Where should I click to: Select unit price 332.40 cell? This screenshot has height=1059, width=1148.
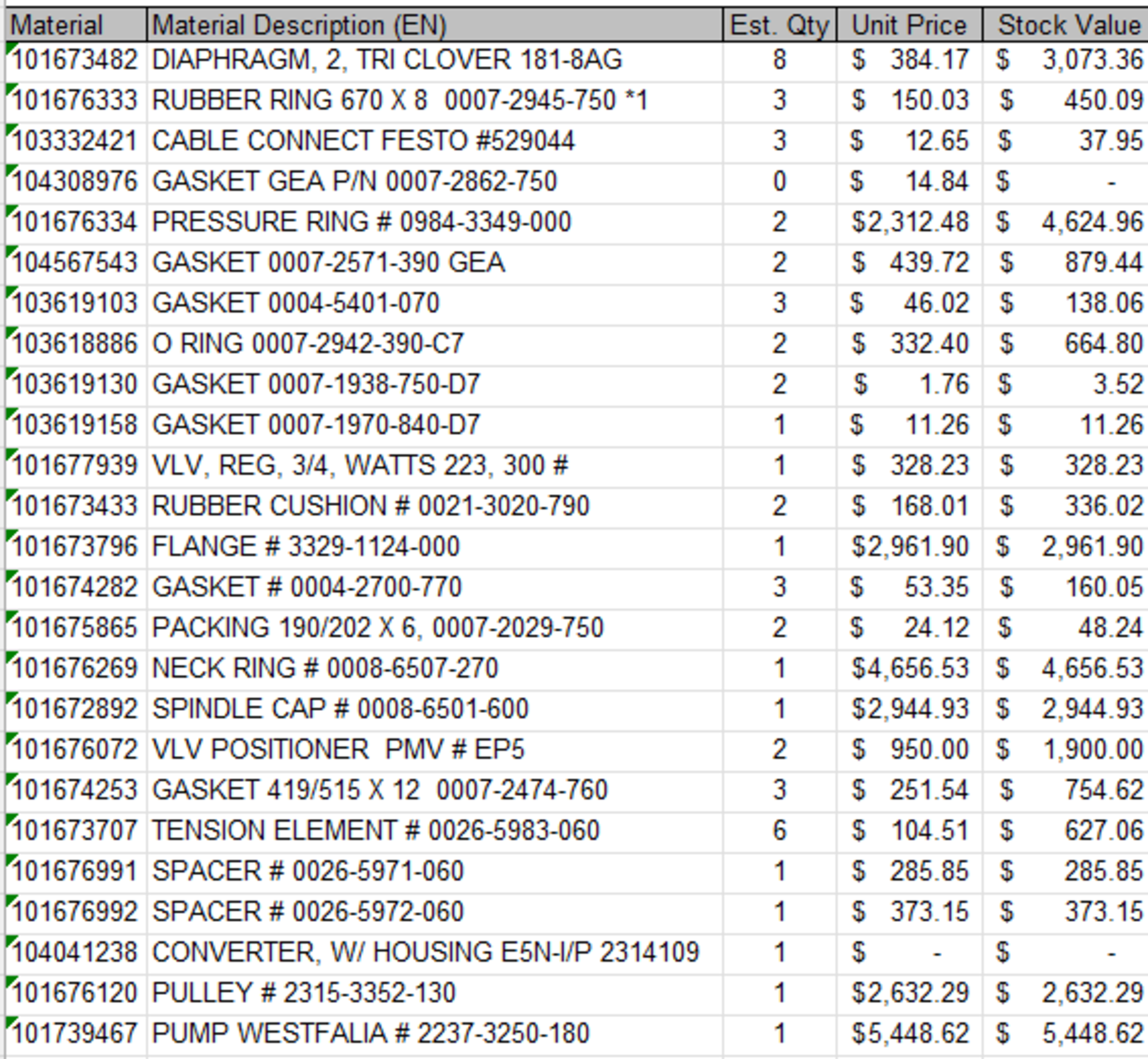(909, 346)
